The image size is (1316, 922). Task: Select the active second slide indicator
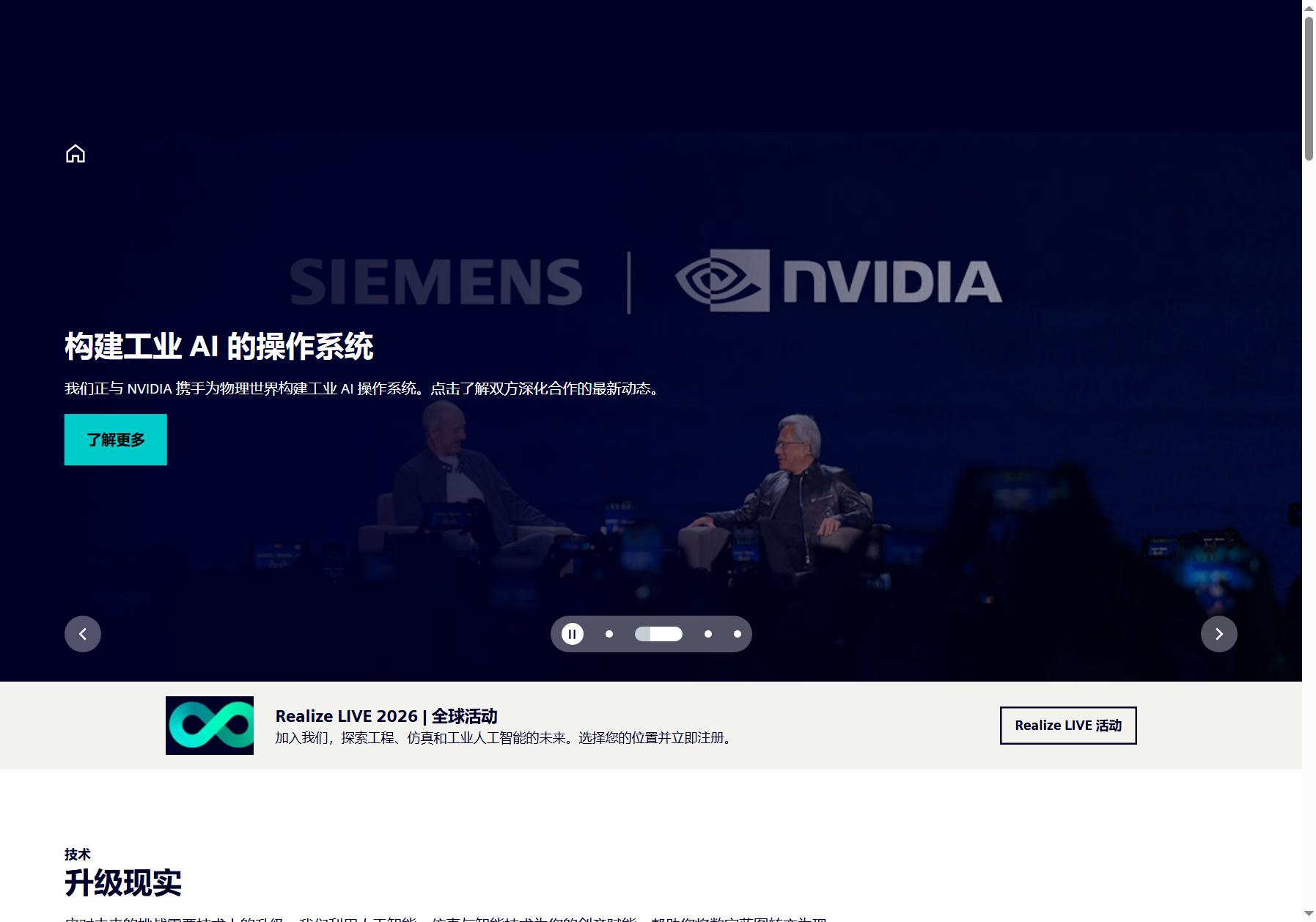coord(658,634)
